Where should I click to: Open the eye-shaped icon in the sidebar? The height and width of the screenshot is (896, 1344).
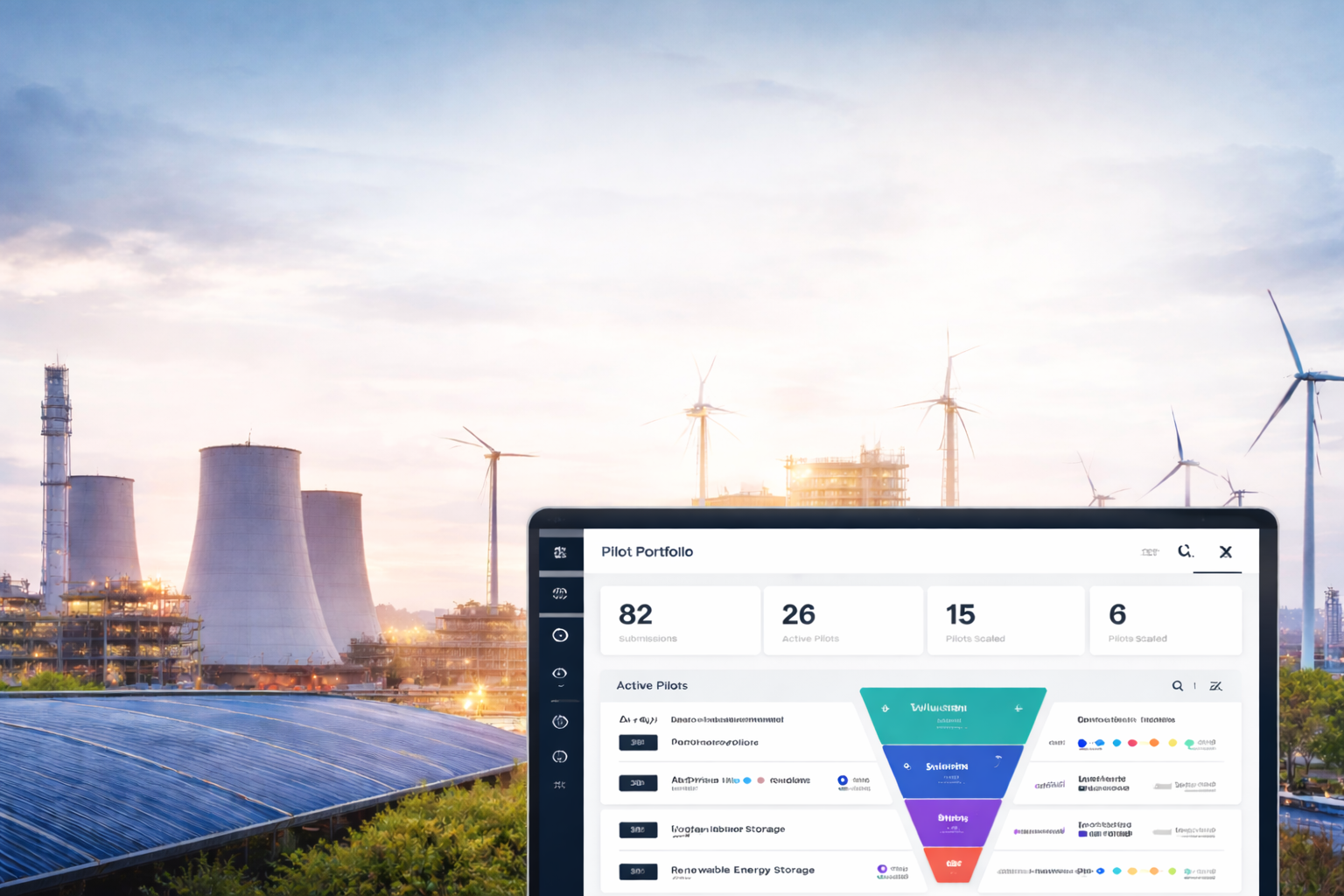[560, 673]
